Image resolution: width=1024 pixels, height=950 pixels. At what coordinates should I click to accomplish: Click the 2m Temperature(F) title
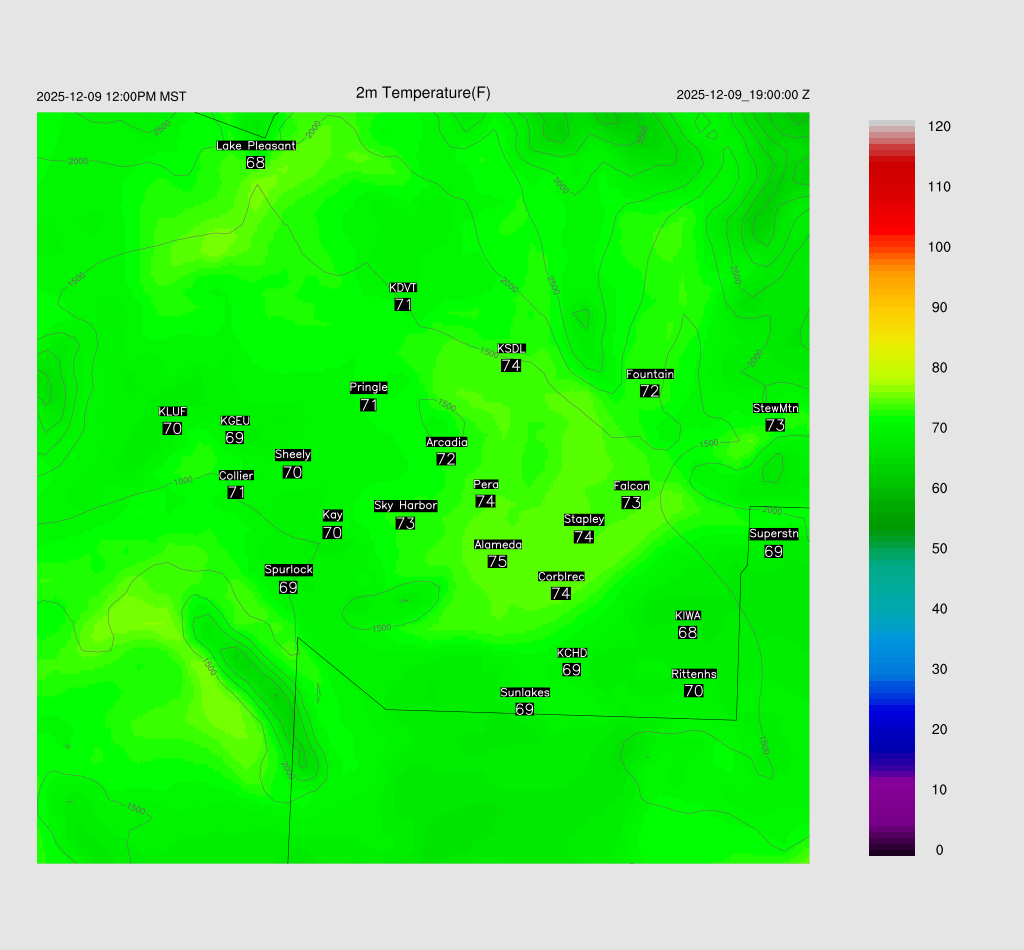click(423, 93)
